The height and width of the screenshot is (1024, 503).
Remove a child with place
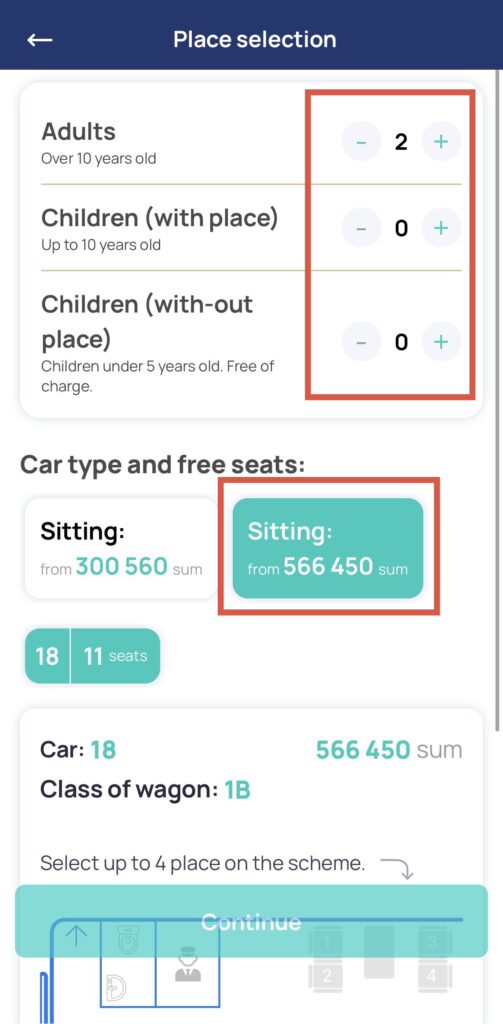[x=361, y=227]
